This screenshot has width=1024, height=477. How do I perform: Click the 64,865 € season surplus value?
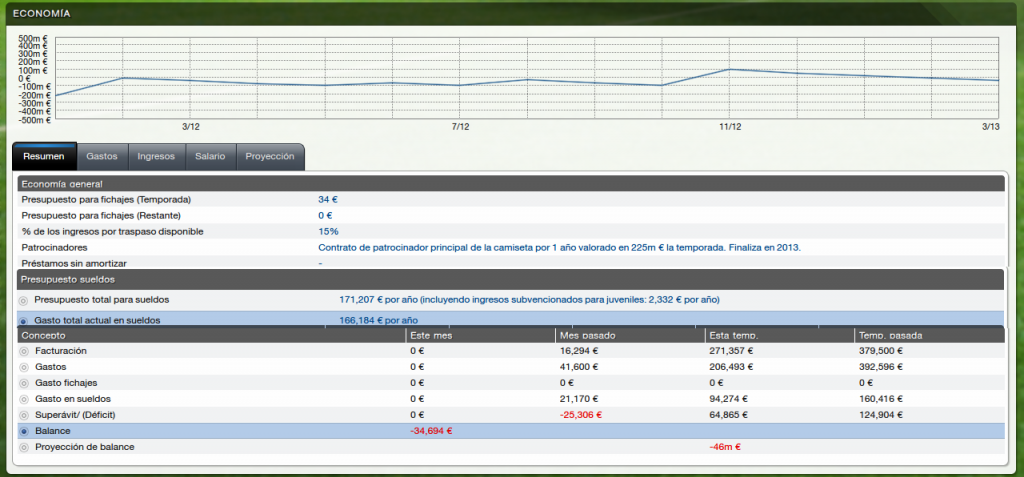click(727, 415)
